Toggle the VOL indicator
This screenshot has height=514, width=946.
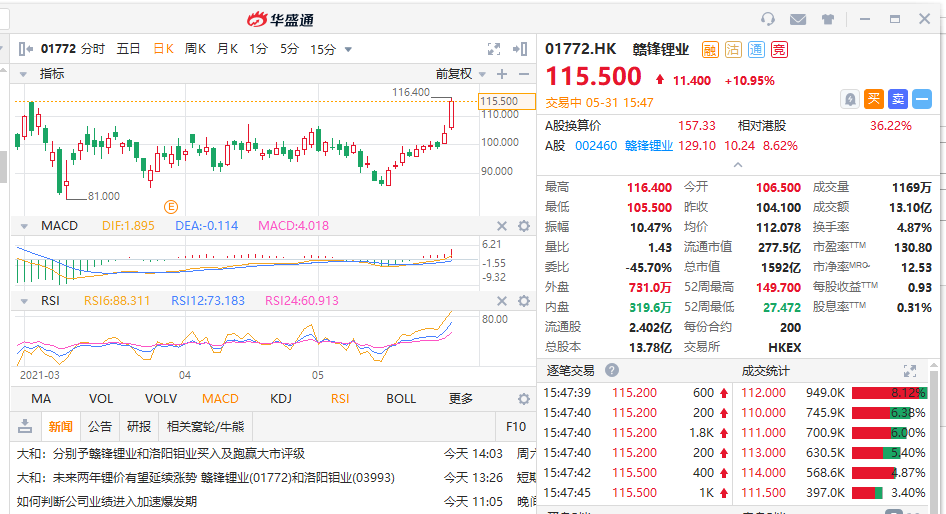coord(101,399)
